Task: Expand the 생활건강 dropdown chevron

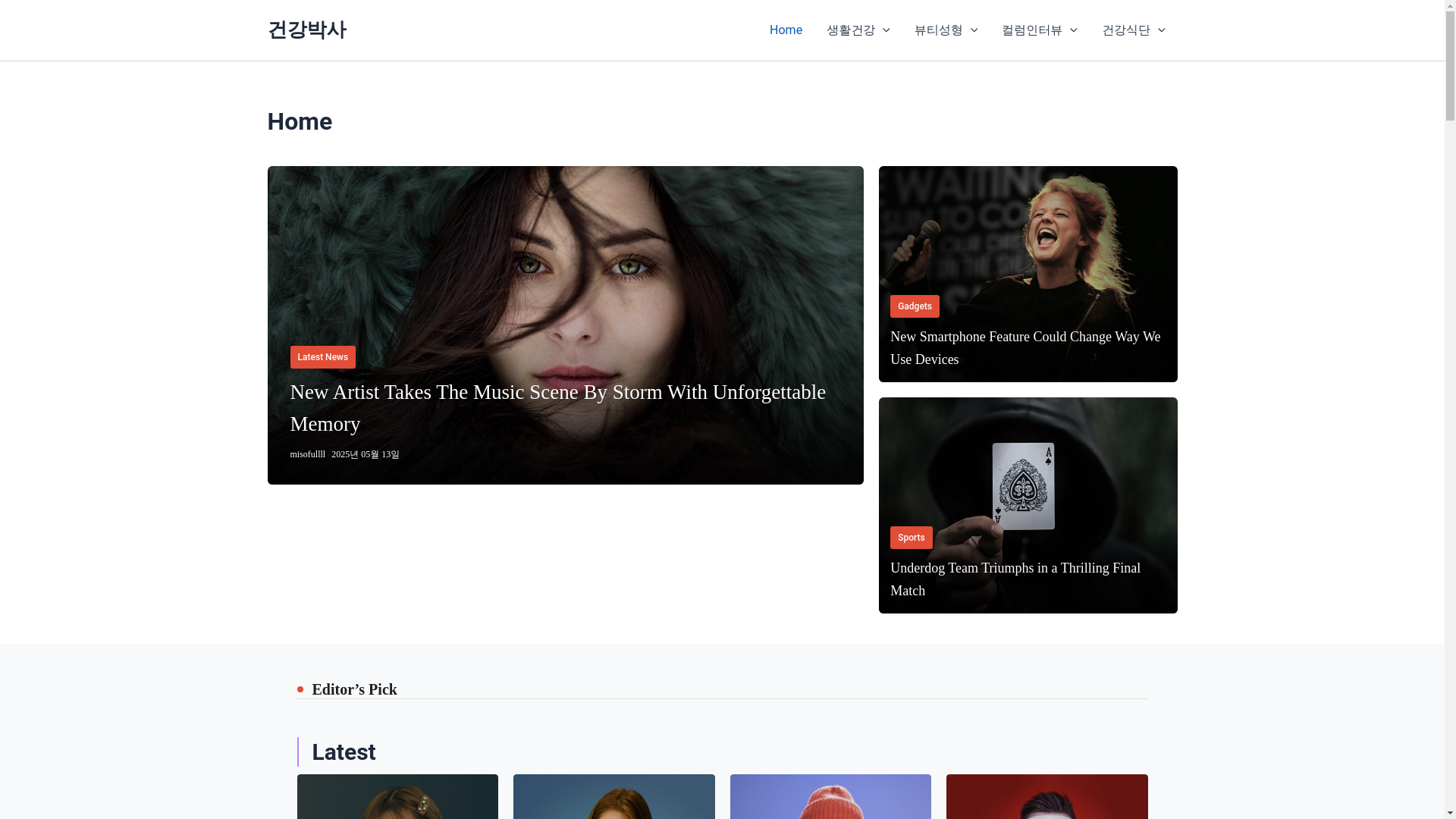Action: 886,30
